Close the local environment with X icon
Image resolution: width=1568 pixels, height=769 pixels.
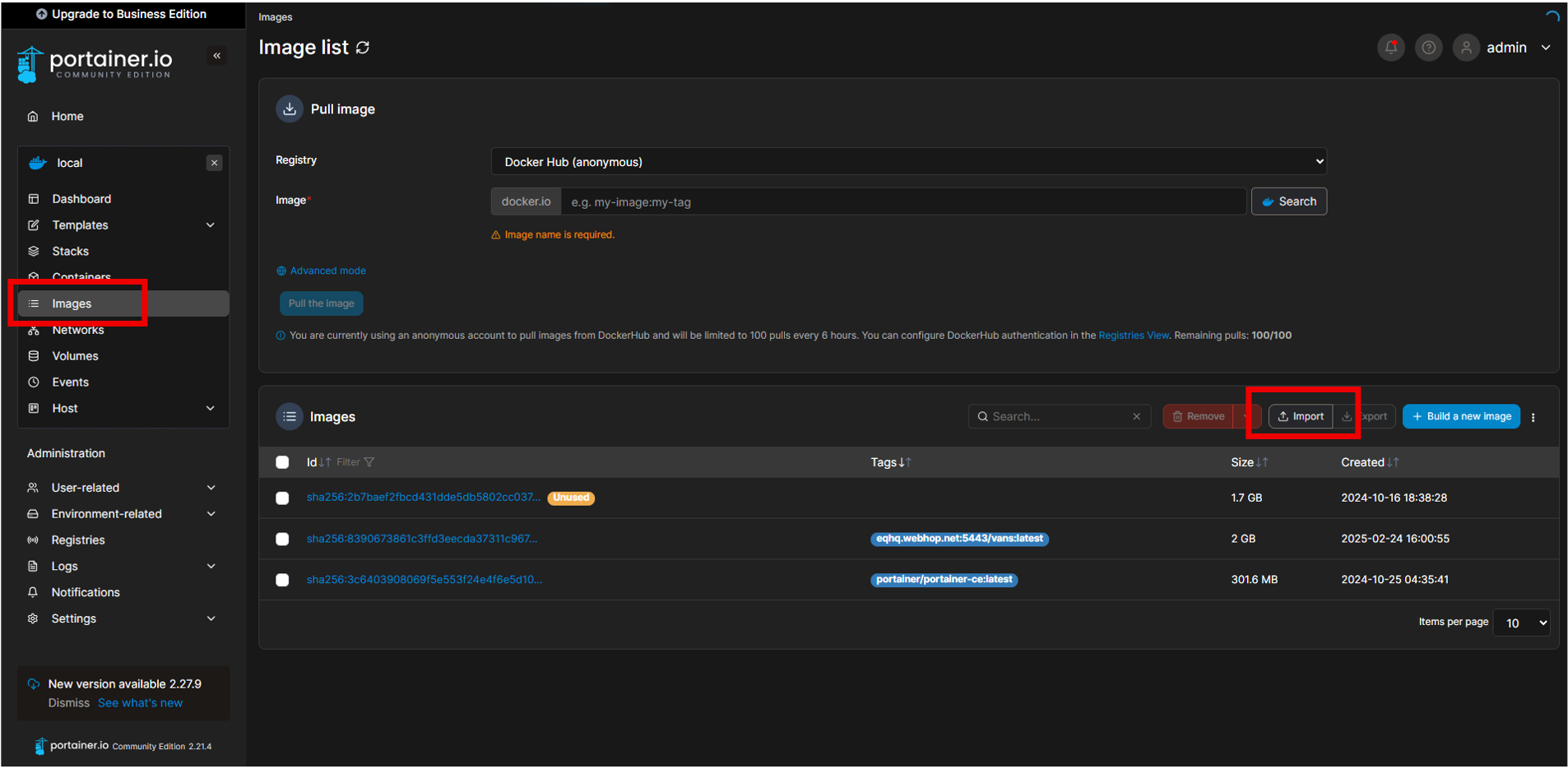click(215, 163)
